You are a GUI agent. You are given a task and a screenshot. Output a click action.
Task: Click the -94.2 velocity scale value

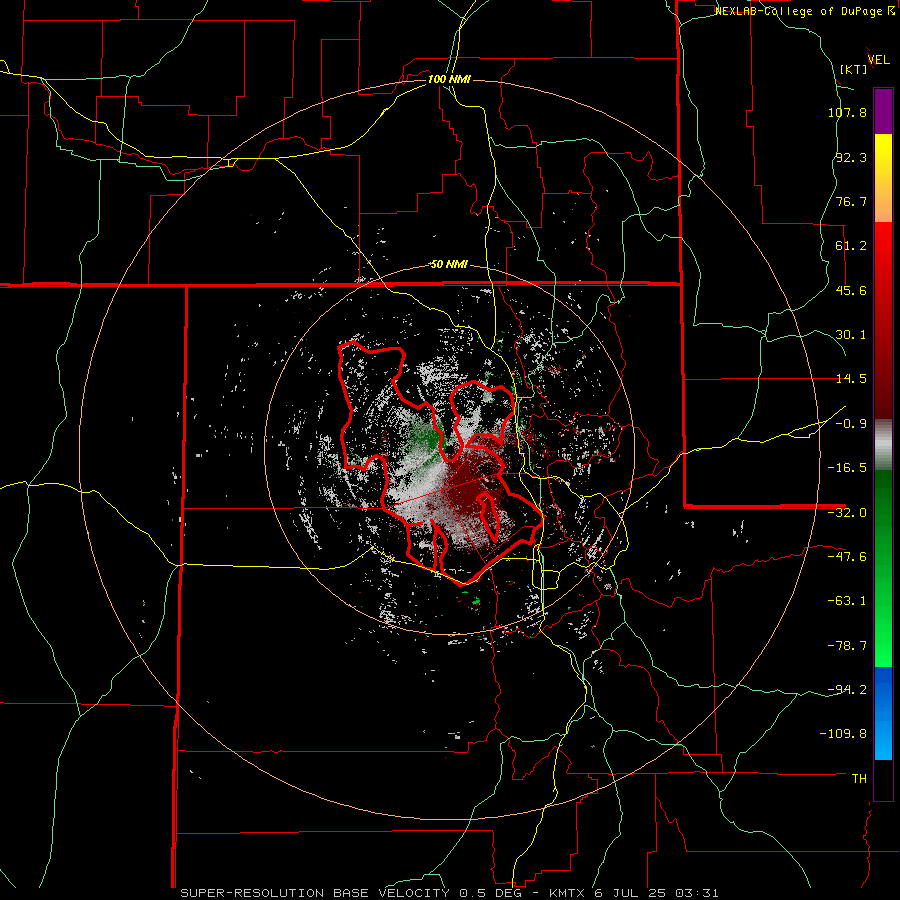click(847, 690)
